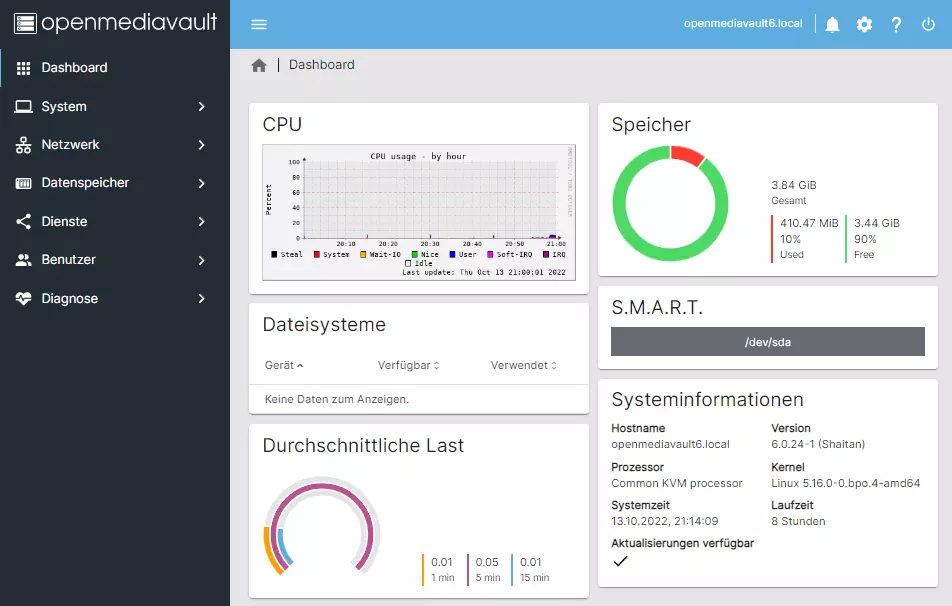This screenshot has height=606, width=952.
Task: Toggle sorting on the Verwendet column
Action: pyautogui.click(x=521, y=365)
